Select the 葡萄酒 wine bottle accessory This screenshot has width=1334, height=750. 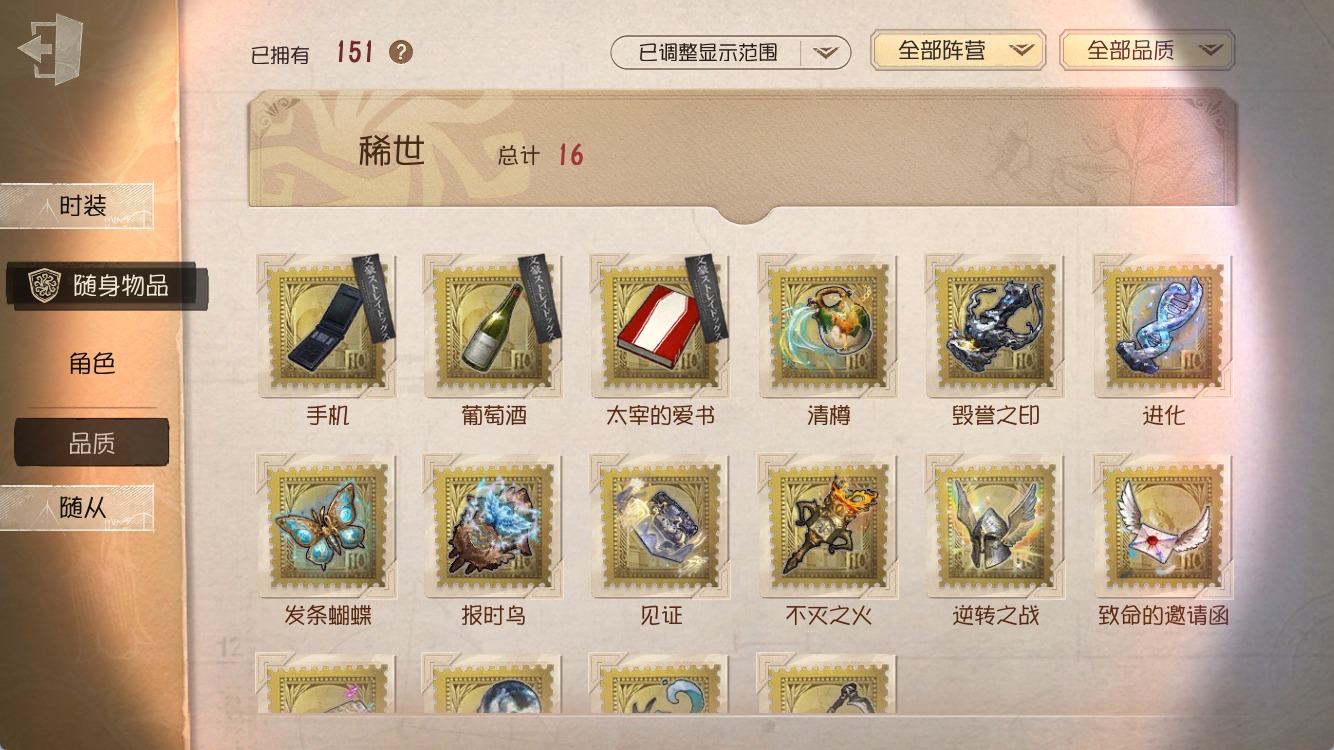(493, 326)
